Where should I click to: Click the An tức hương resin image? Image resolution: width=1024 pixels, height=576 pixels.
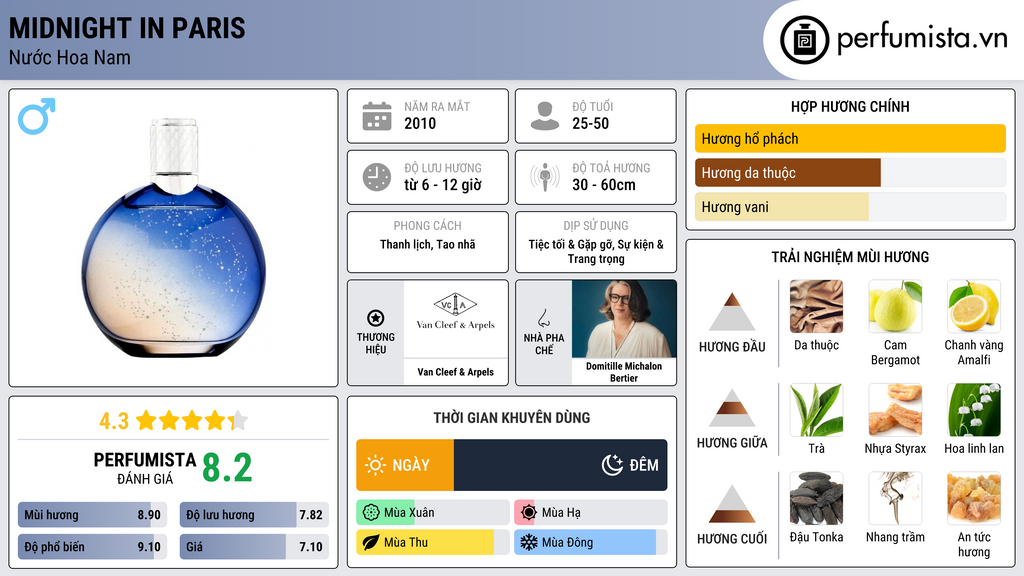pyautogui.click(x=974, y=498)
